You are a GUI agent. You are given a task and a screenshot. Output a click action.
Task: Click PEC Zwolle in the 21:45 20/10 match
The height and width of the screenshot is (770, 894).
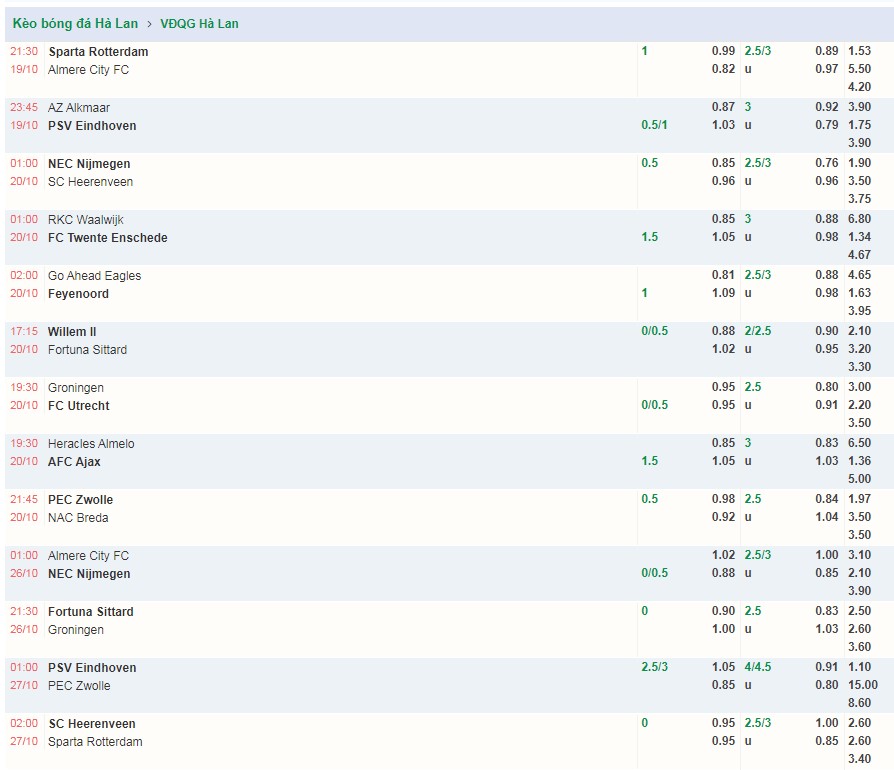click(80, 499)
